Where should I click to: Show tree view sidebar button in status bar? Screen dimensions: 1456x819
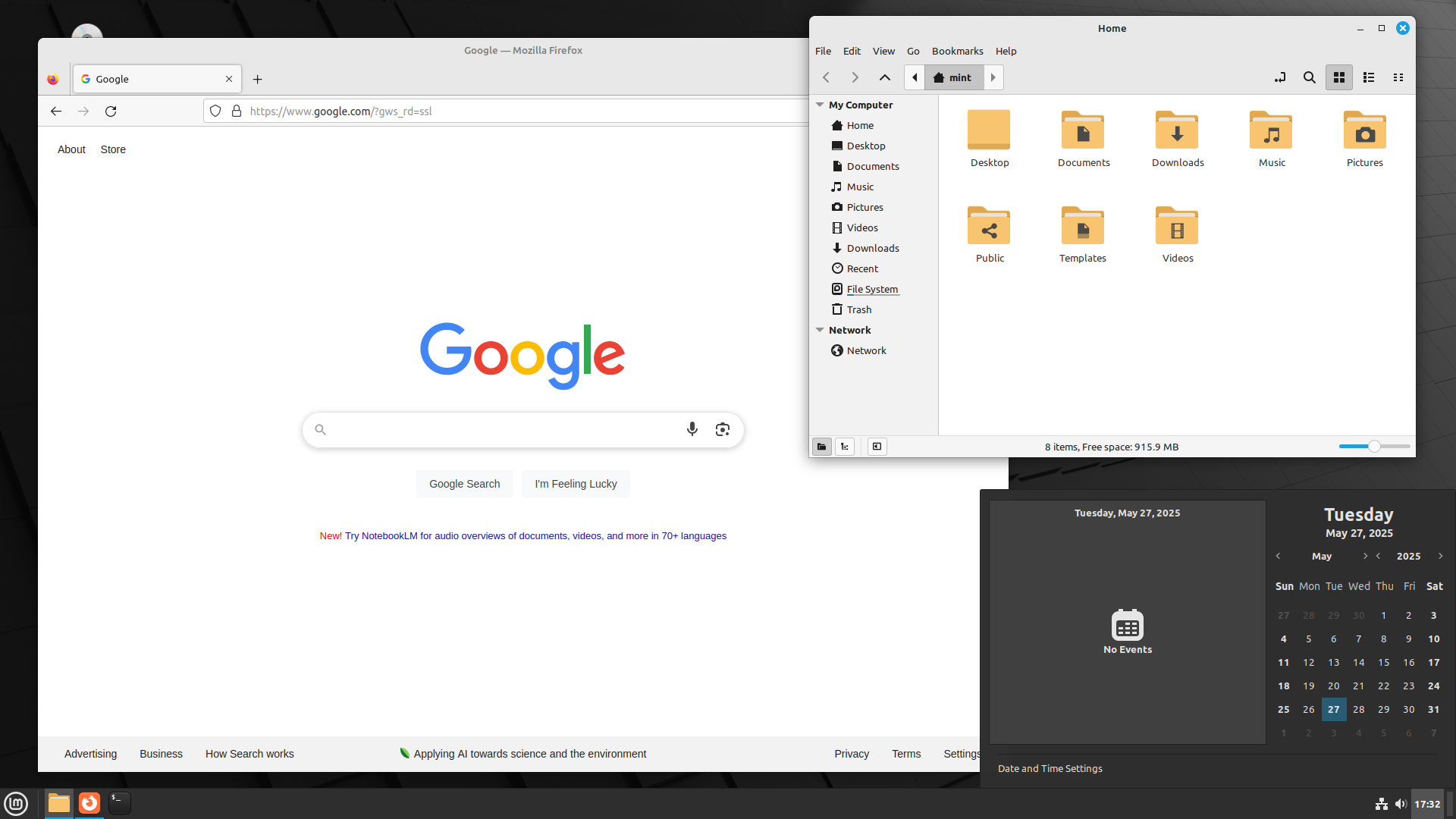(845, 447)
